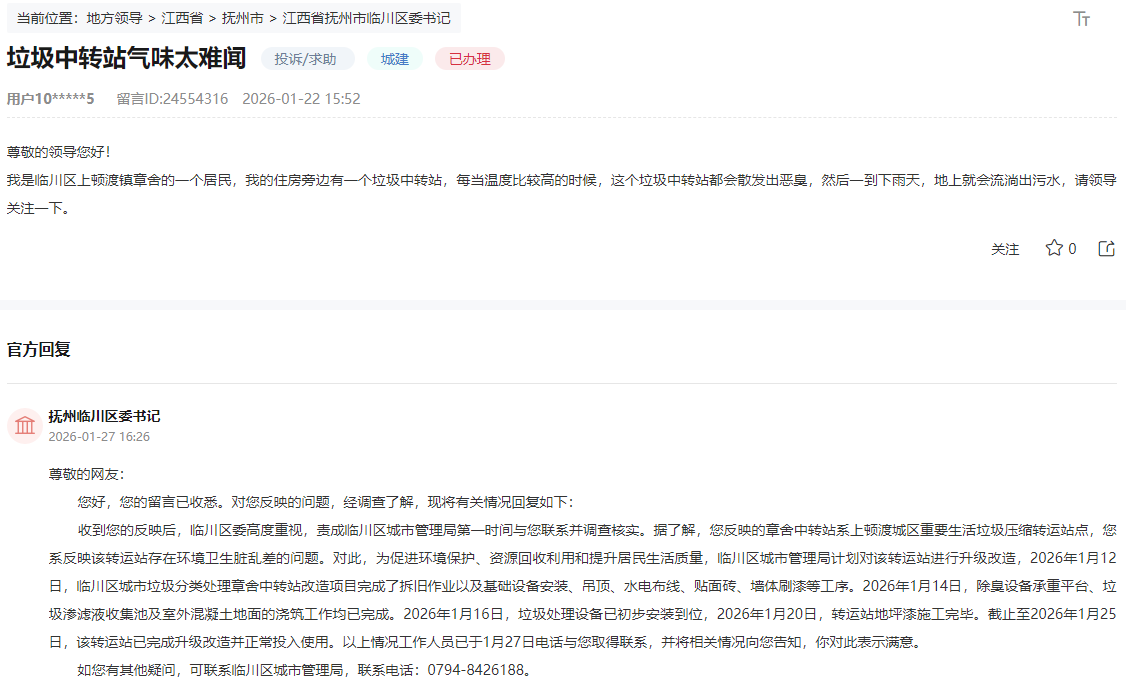1126x695 pixels.
Task: Click the 官方回复 section heading
Action: click(x=39, y=350)
